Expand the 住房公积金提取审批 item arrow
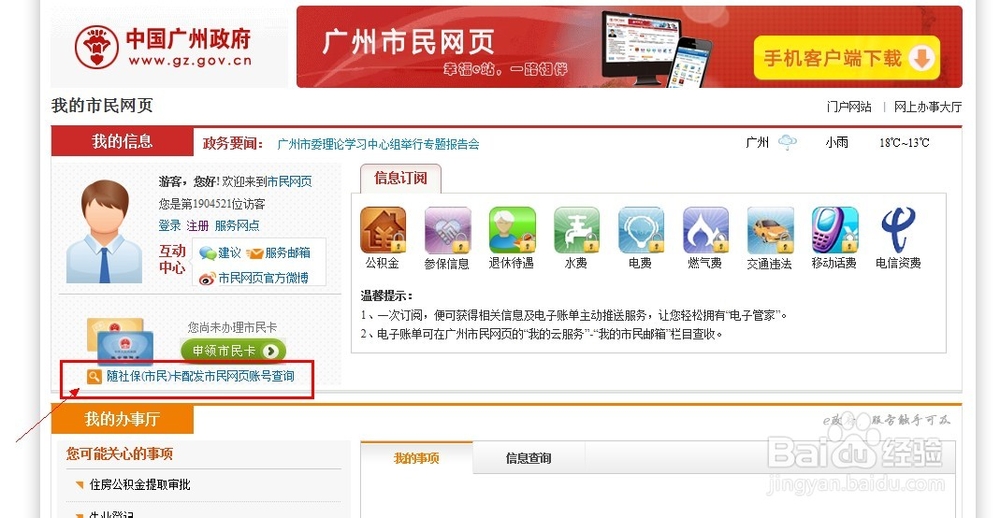Screen dimensions: 1000x518 click(79, 485)
